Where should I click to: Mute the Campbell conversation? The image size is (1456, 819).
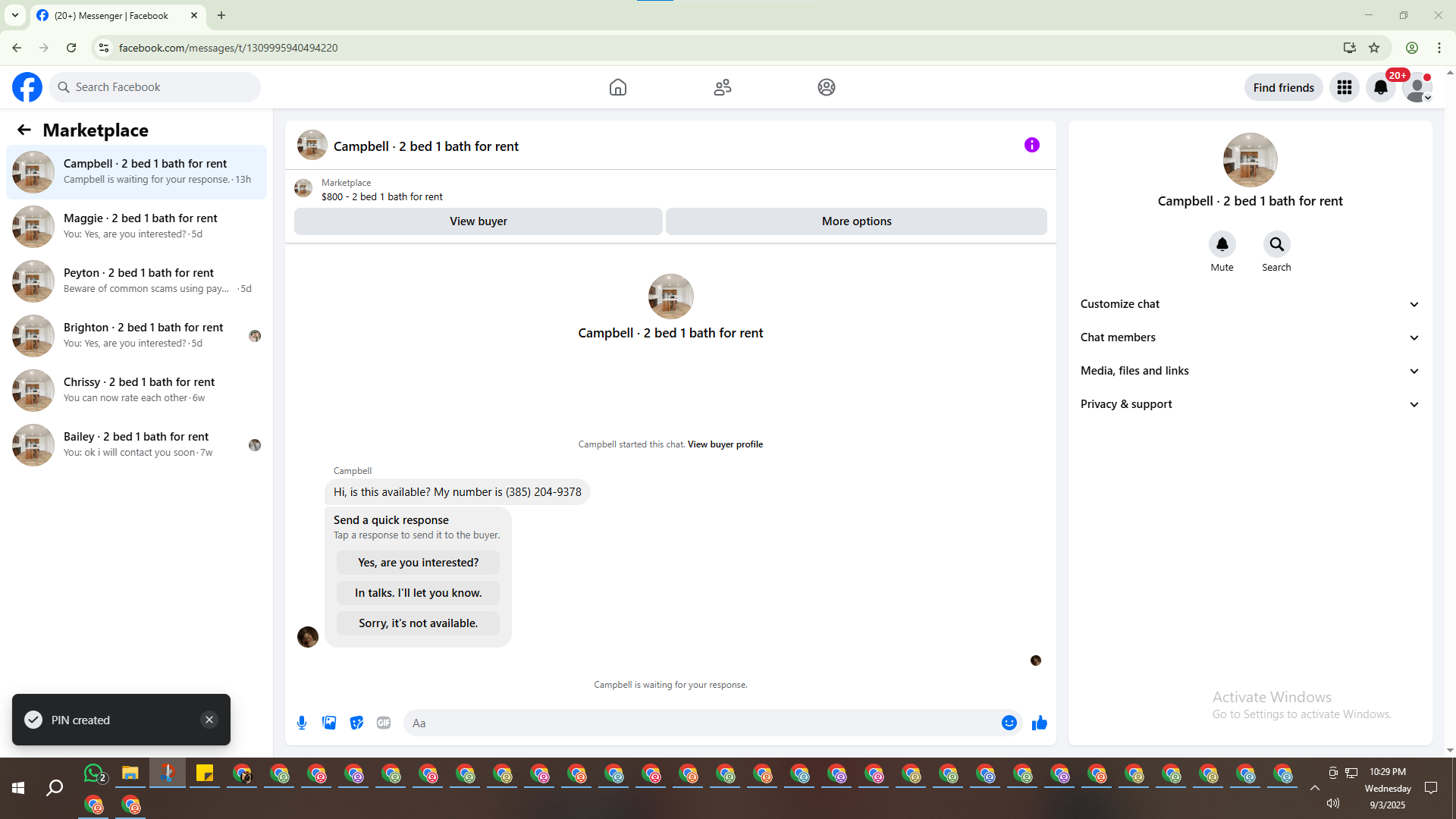1222,244
